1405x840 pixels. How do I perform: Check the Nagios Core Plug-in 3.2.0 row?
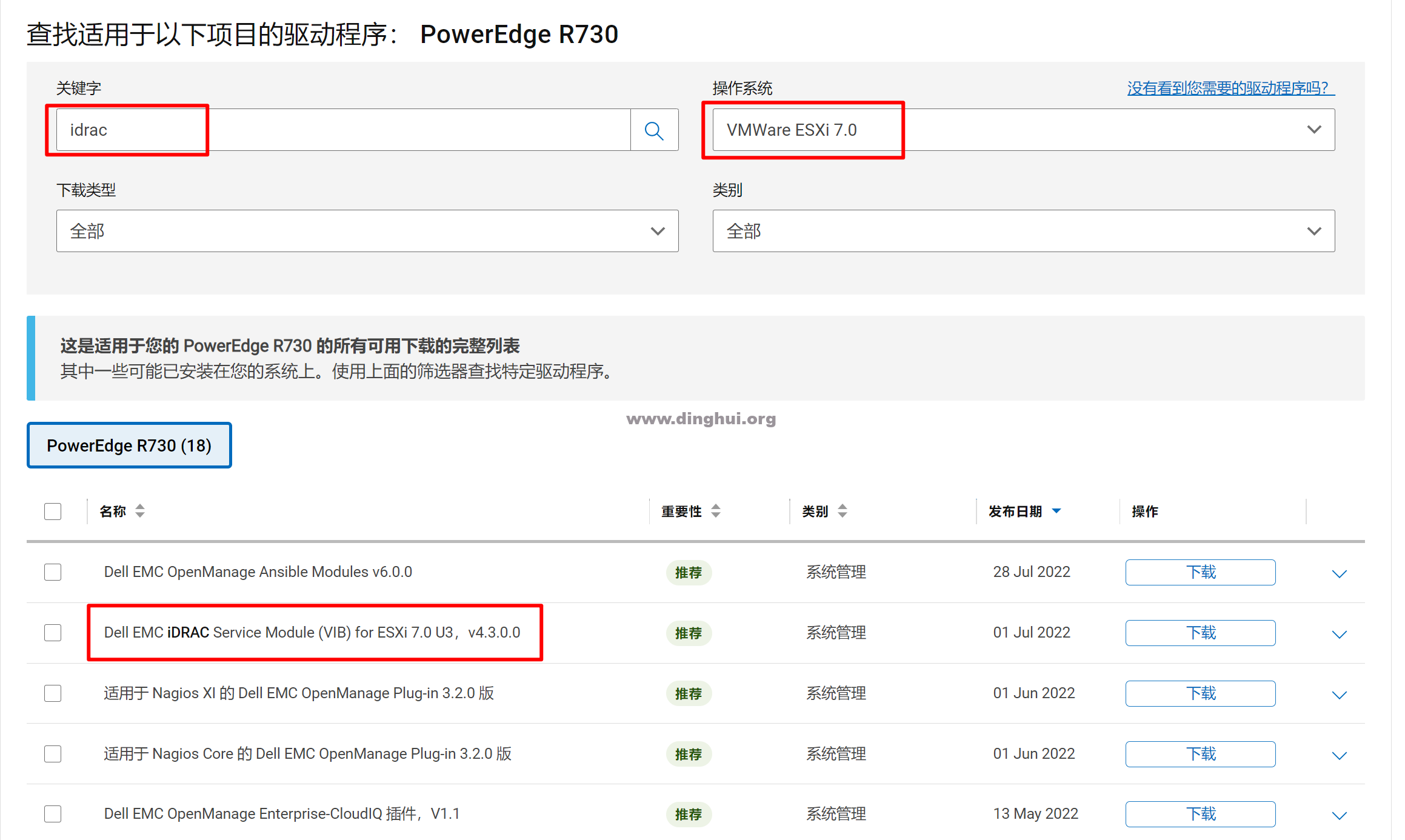tap(53, 754)
